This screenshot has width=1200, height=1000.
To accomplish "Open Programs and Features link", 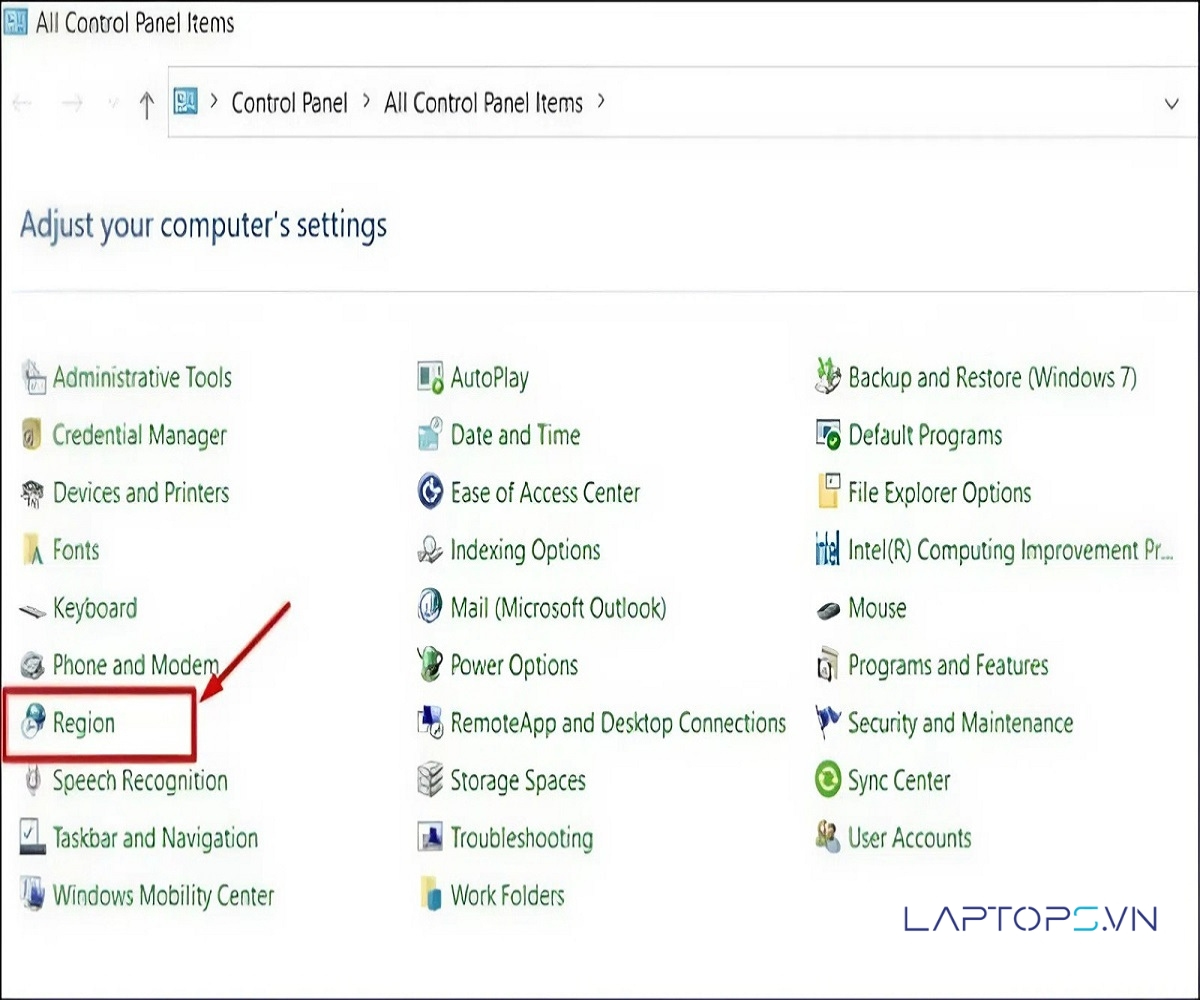I will [947, 666].
